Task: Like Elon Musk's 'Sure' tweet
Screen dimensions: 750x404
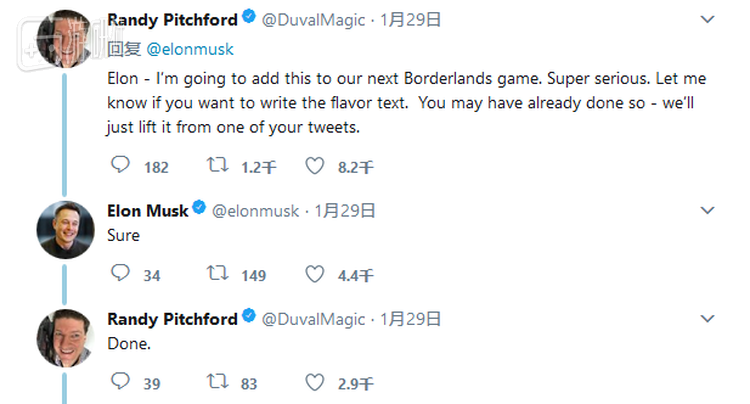Action: (315, 273)
